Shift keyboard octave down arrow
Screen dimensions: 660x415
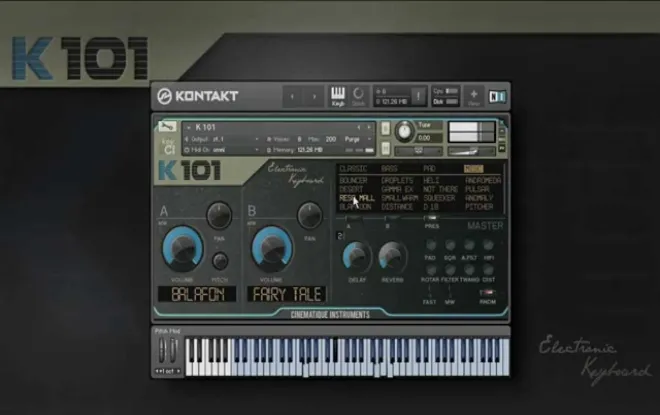[159, 371]
